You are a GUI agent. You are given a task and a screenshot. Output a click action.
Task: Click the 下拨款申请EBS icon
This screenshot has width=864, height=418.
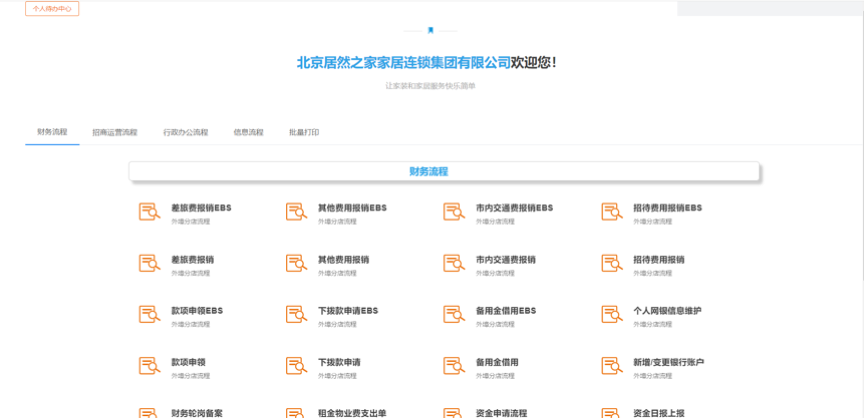click(x=296, y=315)
